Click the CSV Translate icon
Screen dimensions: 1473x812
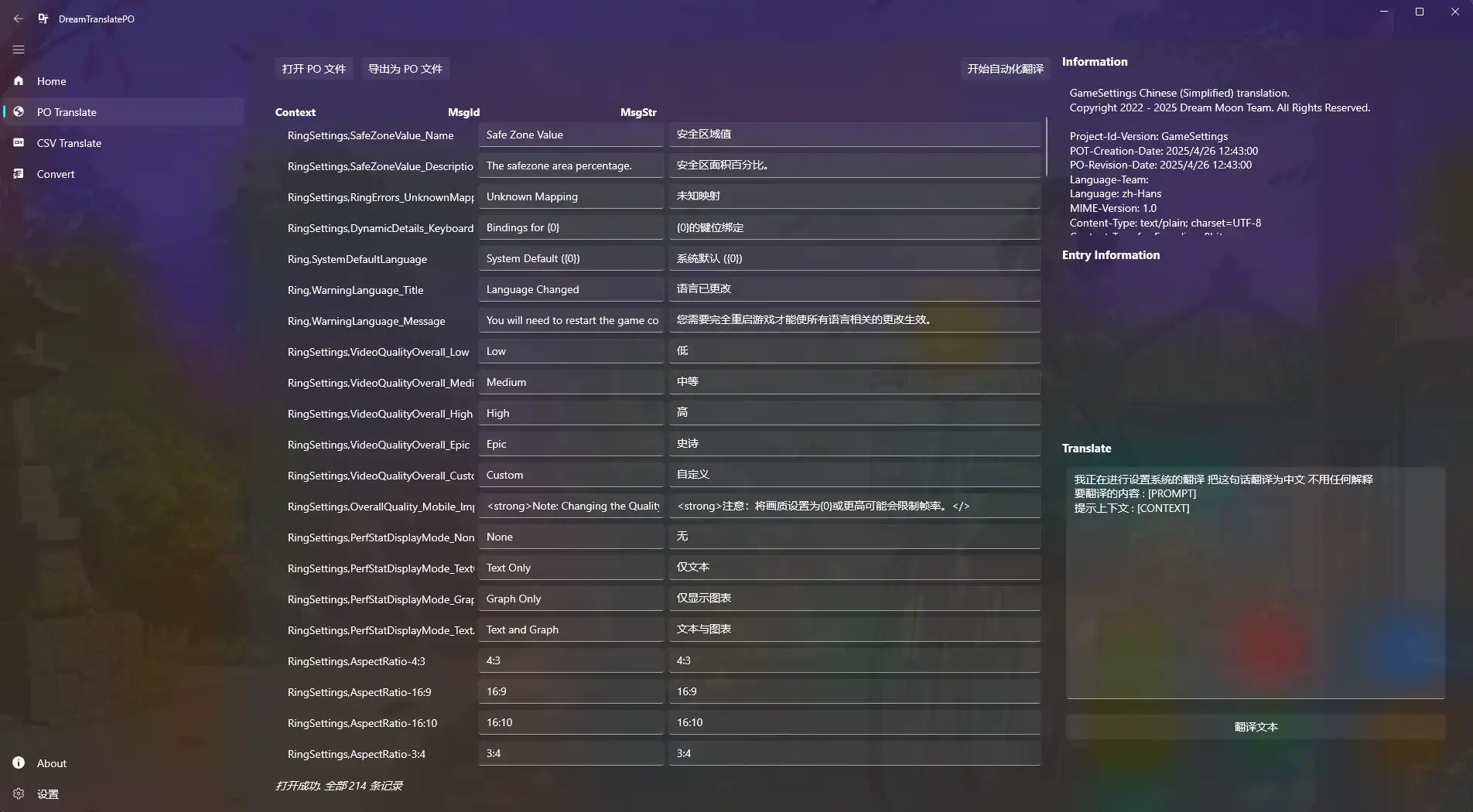tap(19, 143)
